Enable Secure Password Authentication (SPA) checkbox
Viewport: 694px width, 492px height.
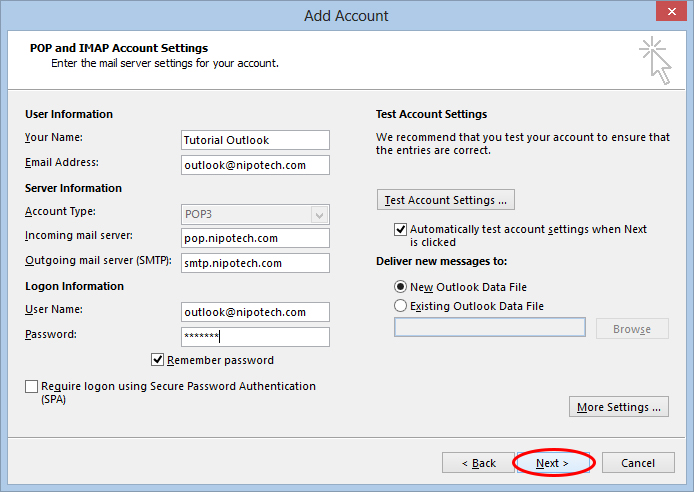click(x=31, y=386)
